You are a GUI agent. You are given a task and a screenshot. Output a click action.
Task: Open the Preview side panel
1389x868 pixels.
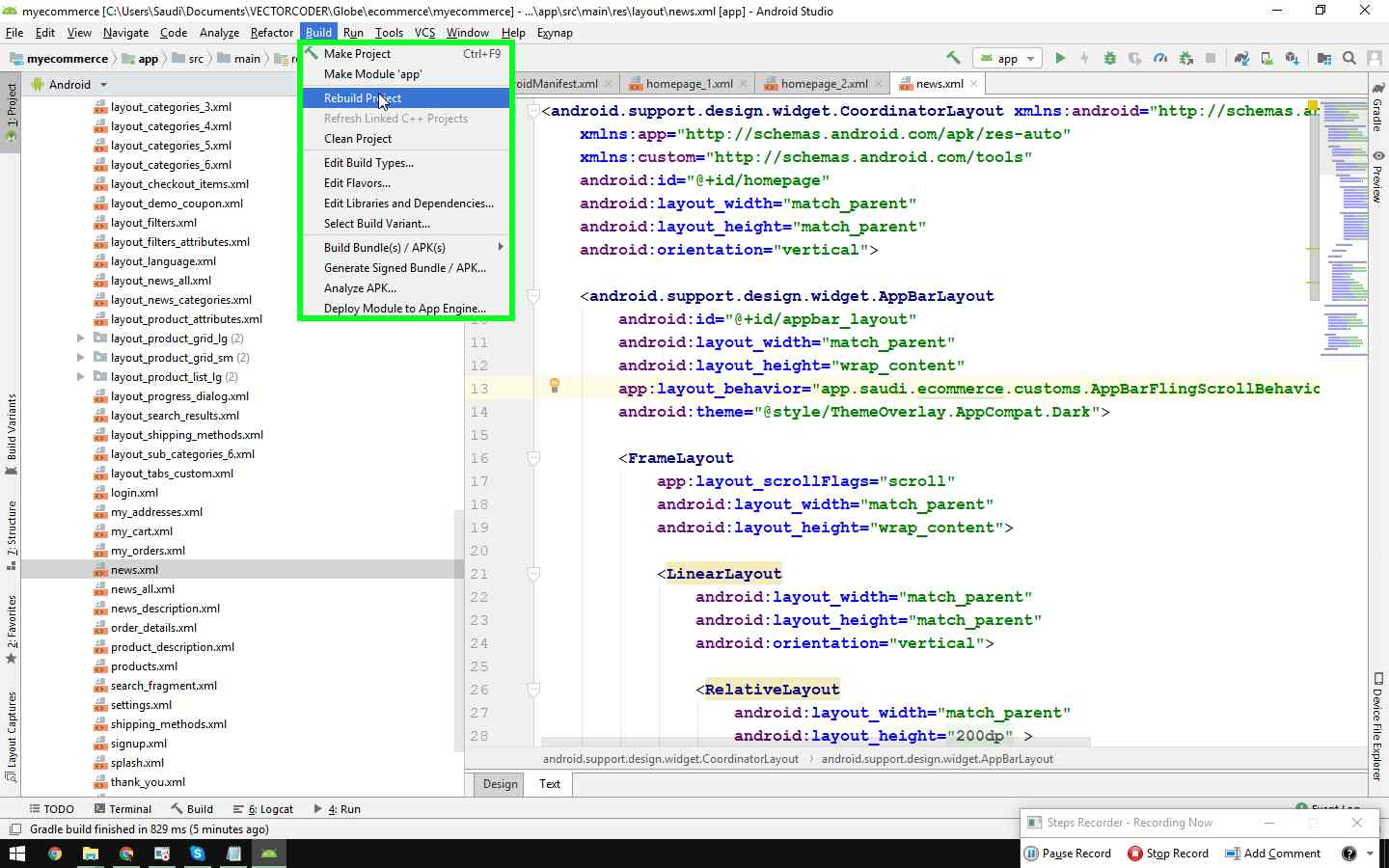[1378, 176]
